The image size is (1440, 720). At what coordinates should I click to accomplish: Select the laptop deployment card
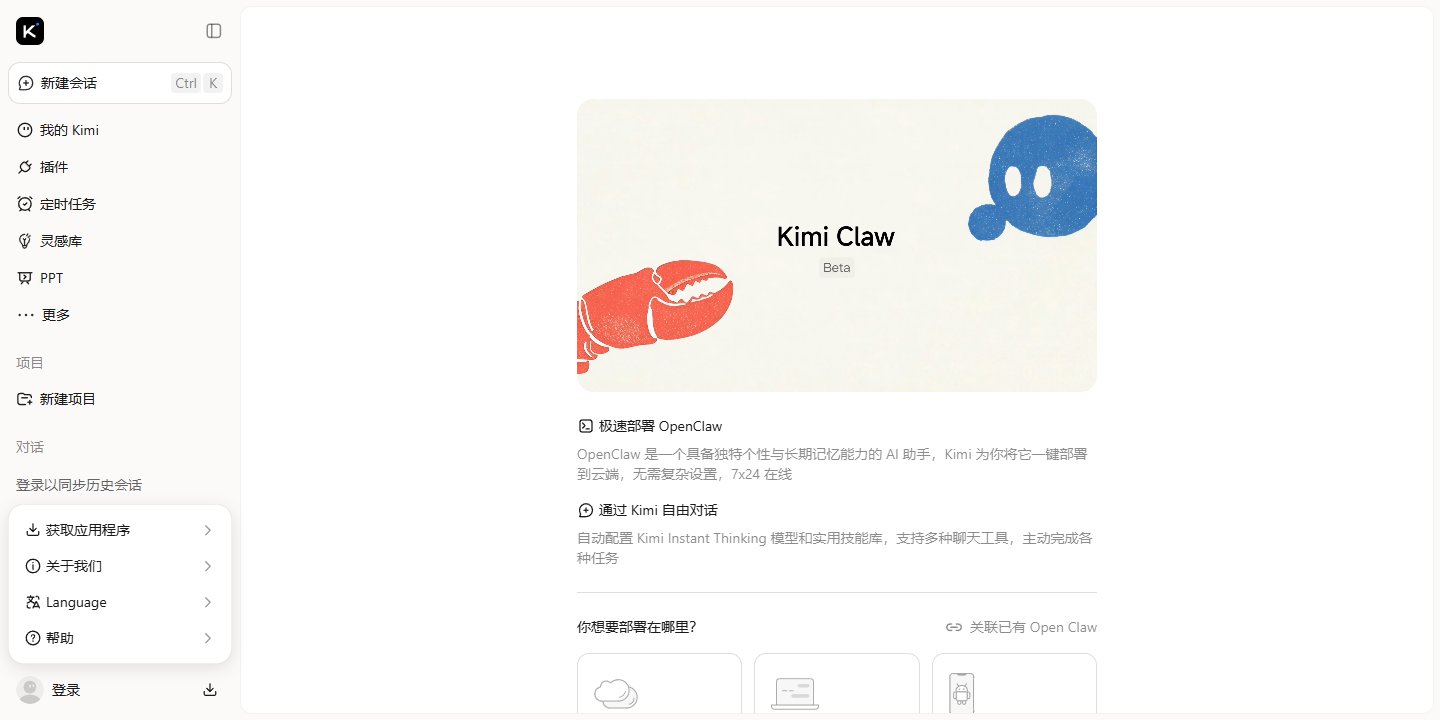[x=837, y=684]
